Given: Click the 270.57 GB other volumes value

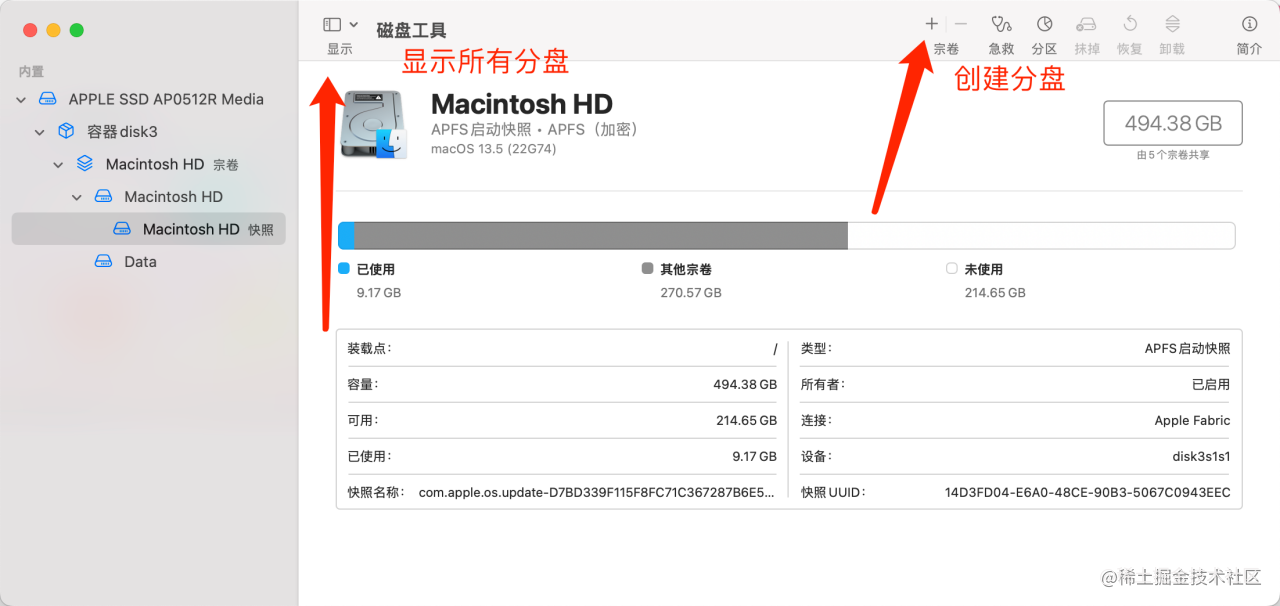Looking at the screenshot, I should pos(691,293).
